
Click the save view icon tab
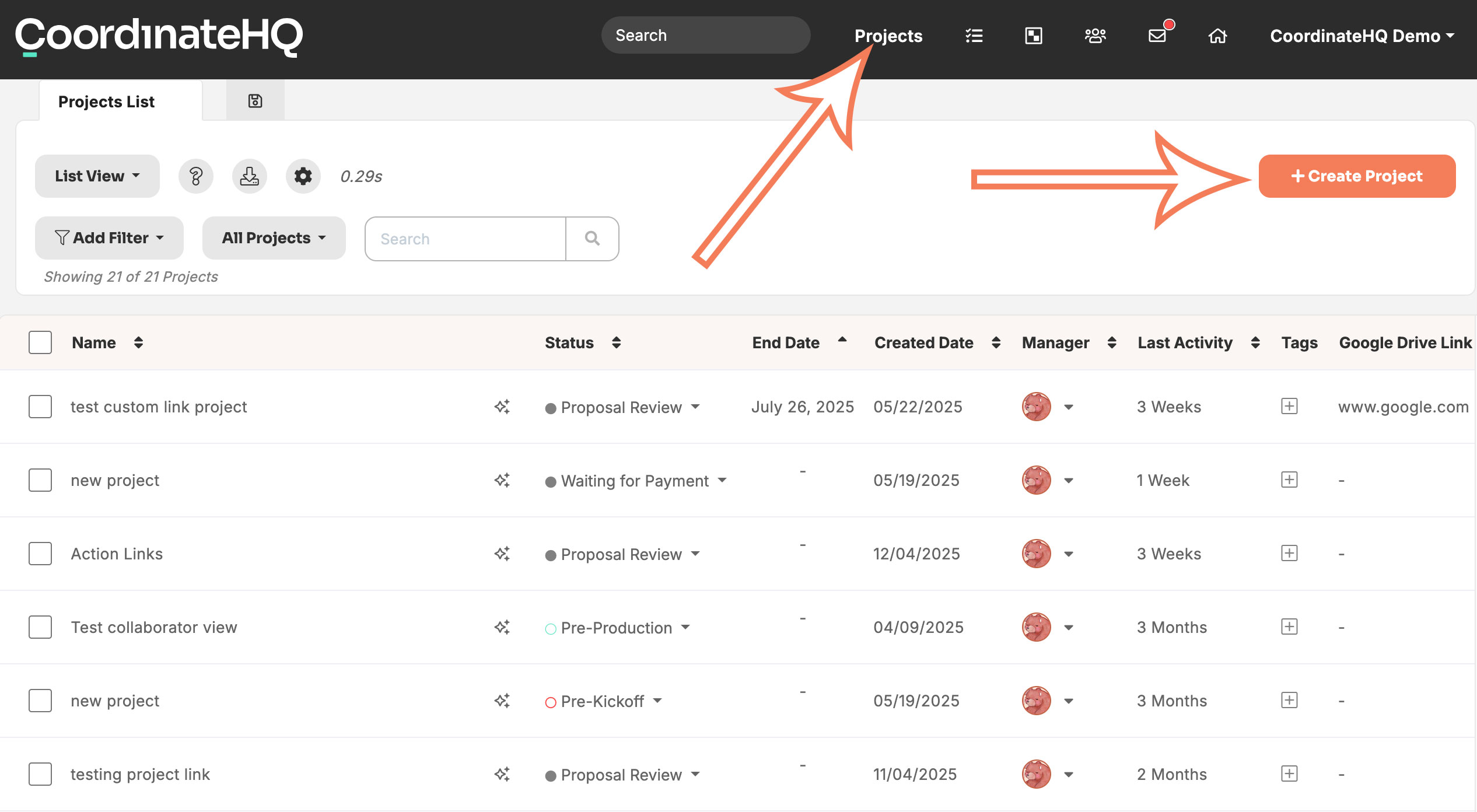[255, 101]
